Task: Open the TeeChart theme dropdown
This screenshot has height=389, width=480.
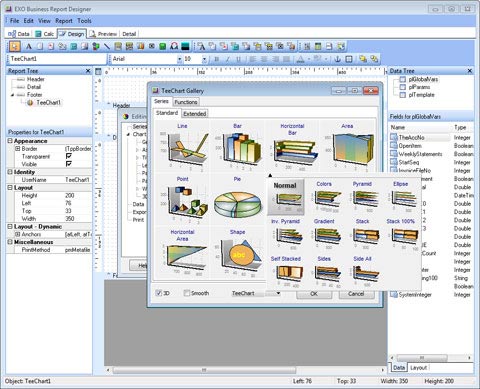Action: (278, 293)
